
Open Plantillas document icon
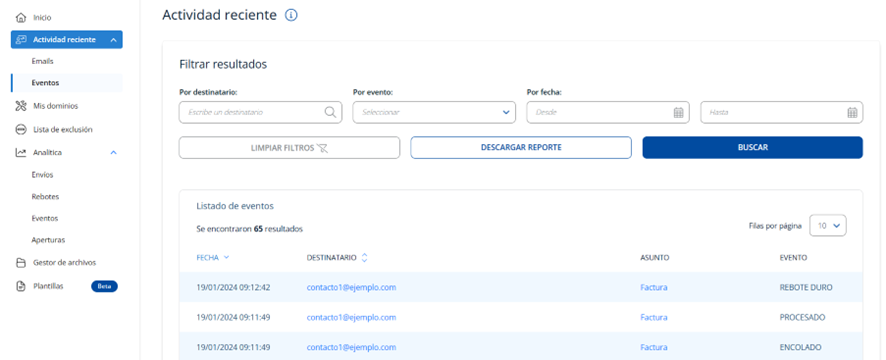coord(21,286)
